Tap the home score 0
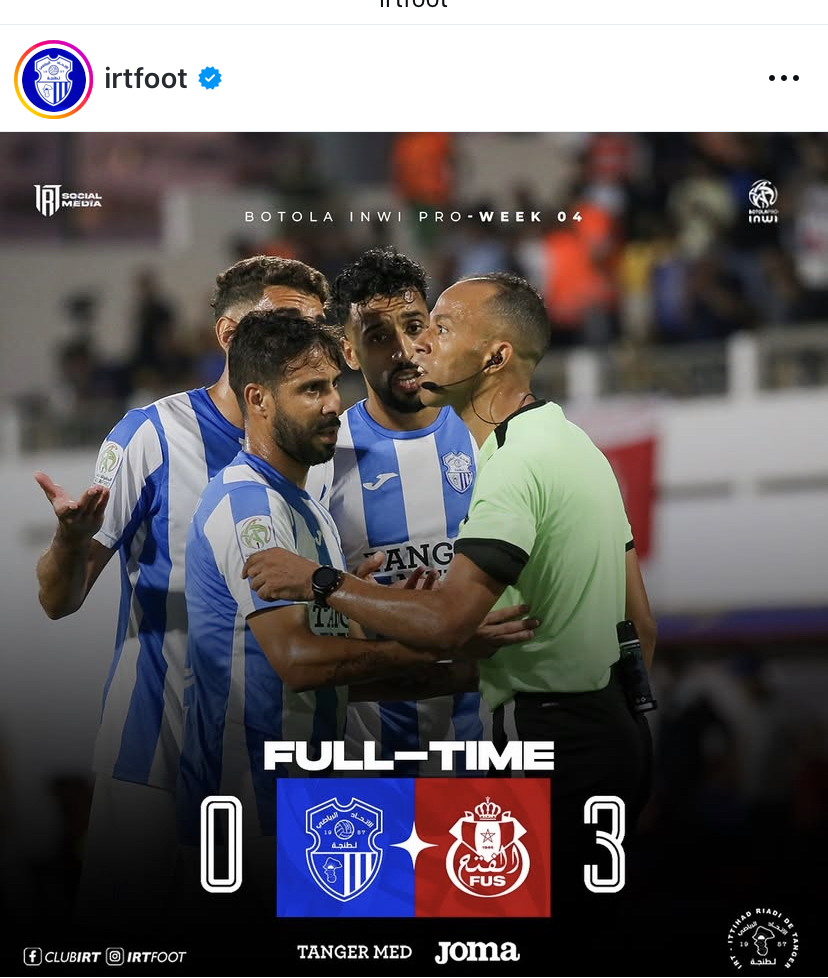The image size is (828, 978). coord(221,845)
